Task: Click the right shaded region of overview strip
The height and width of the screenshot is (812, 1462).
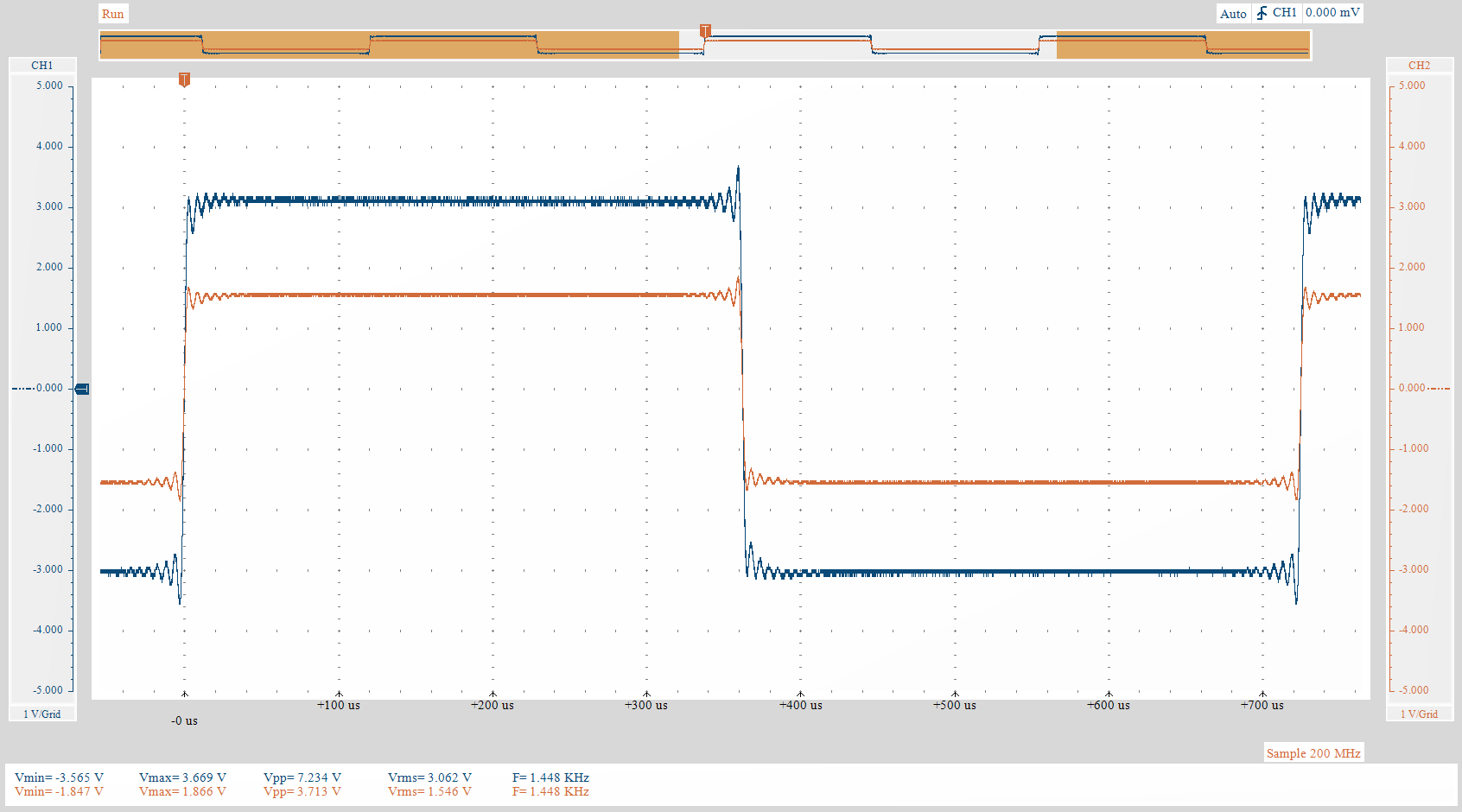Action: coord(1183,45)
